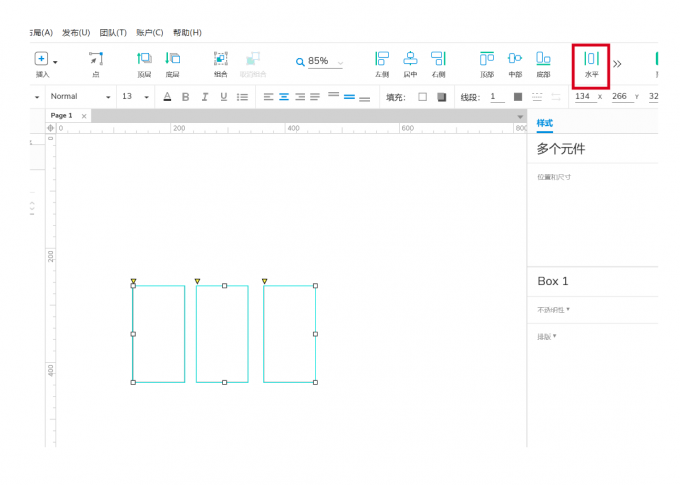This screenshot has width=680, height=485.
Task: Open the page tabs list dropdown arrow
Action: 520,117
